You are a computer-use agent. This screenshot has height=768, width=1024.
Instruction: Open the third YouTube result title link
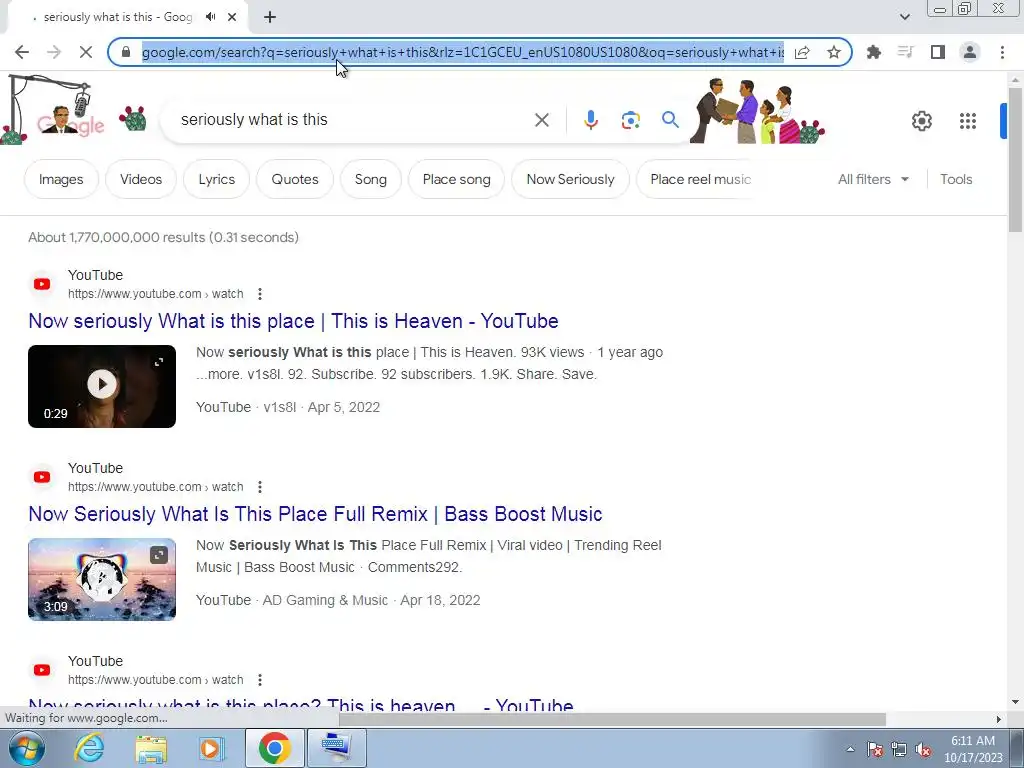(300, 705)
